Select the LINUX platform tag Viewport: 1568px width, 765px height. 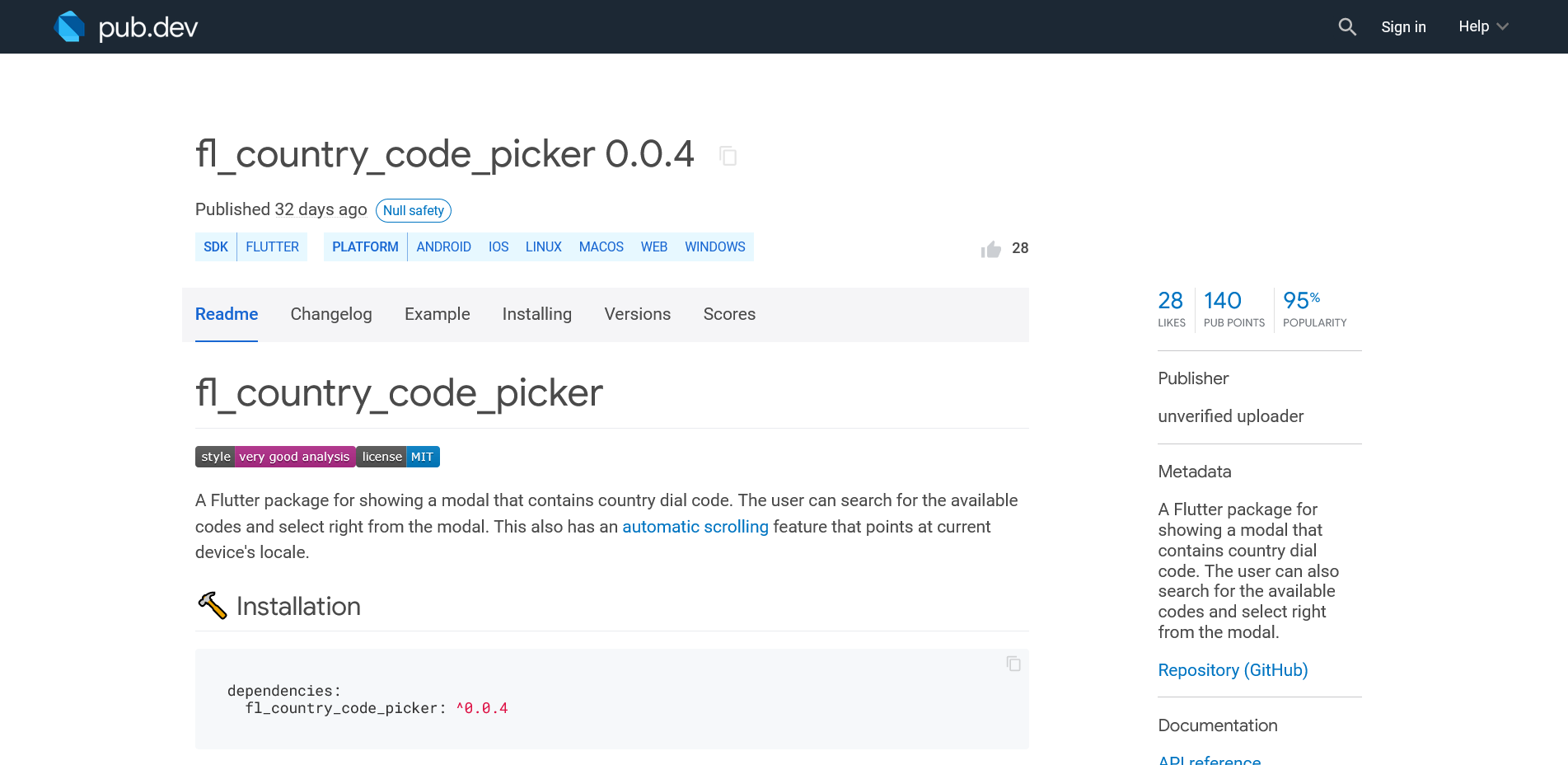[x=544, y=246]
